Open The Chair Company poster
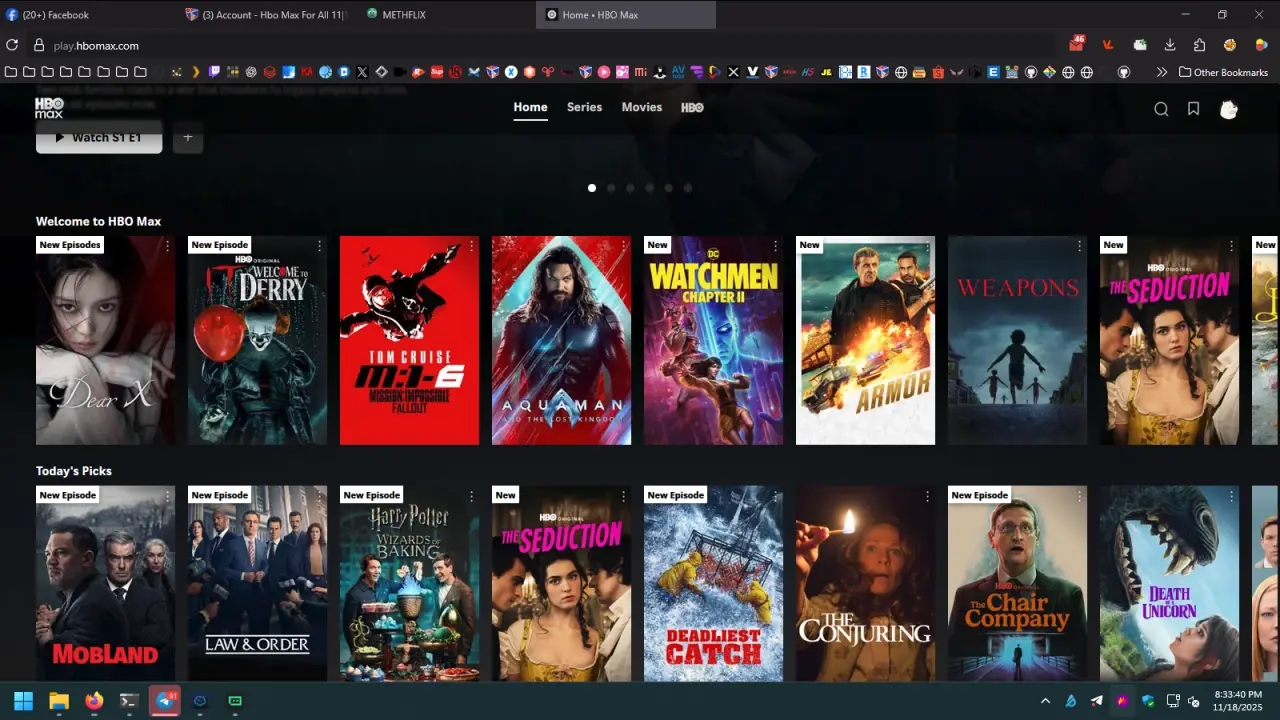This screenshot has height=720, width=1280. point(1017,584)
